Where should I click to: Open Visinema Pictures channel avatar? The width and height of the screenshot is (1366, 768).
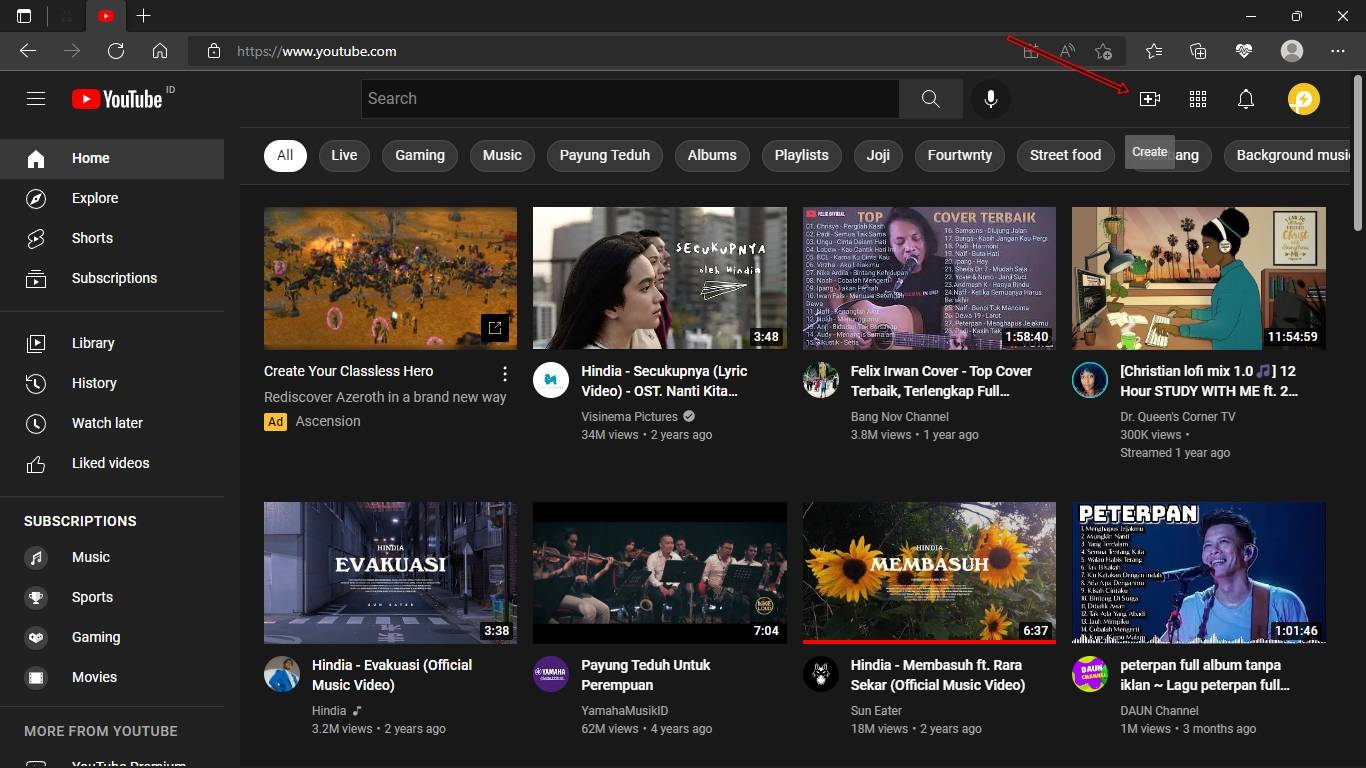551,380
